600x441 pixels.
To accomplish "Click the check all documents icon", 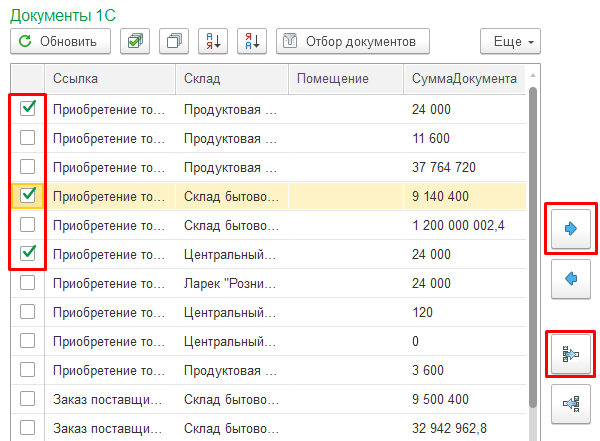I will 135,41.
